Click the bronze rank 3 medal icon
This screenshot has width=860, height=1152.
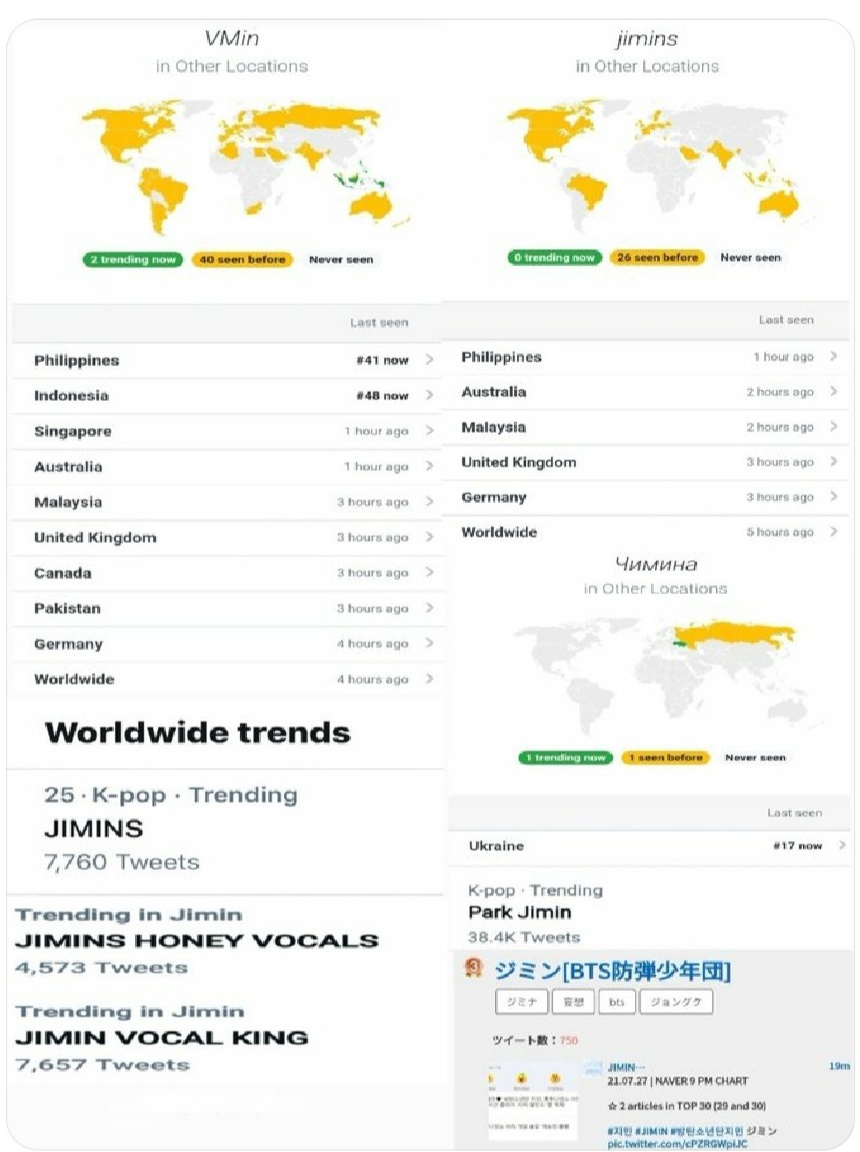click(x=474, y=968)
